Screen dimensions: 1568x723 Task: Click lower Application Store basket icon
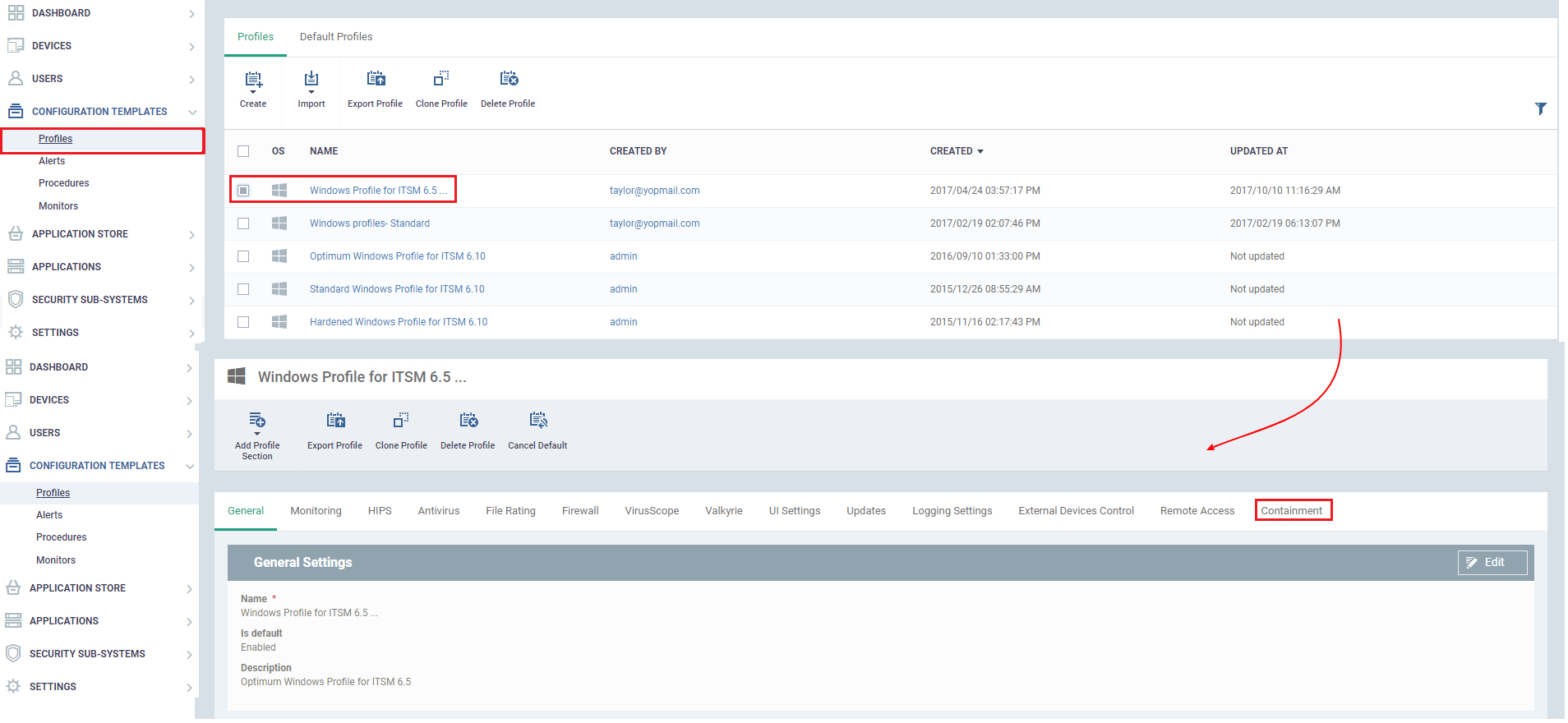(x=13, y=587)
